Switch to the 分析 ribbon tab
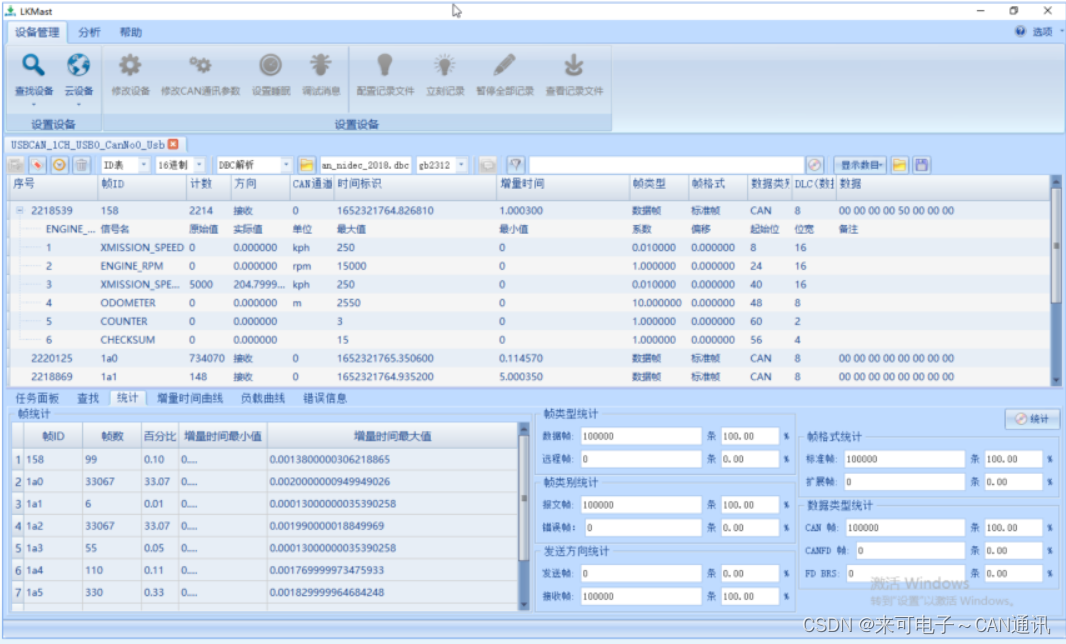1066x644 pixels. (89, 32)
